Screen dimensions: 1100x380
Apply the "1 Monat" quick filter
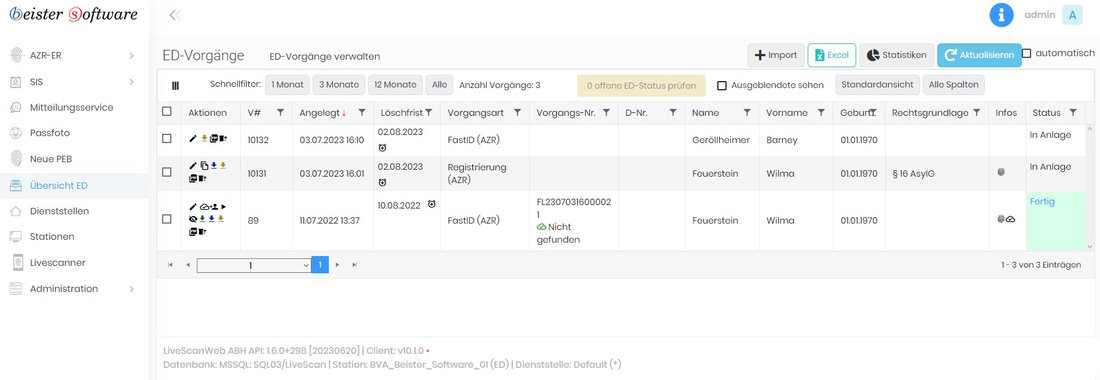tap(288, 85)
